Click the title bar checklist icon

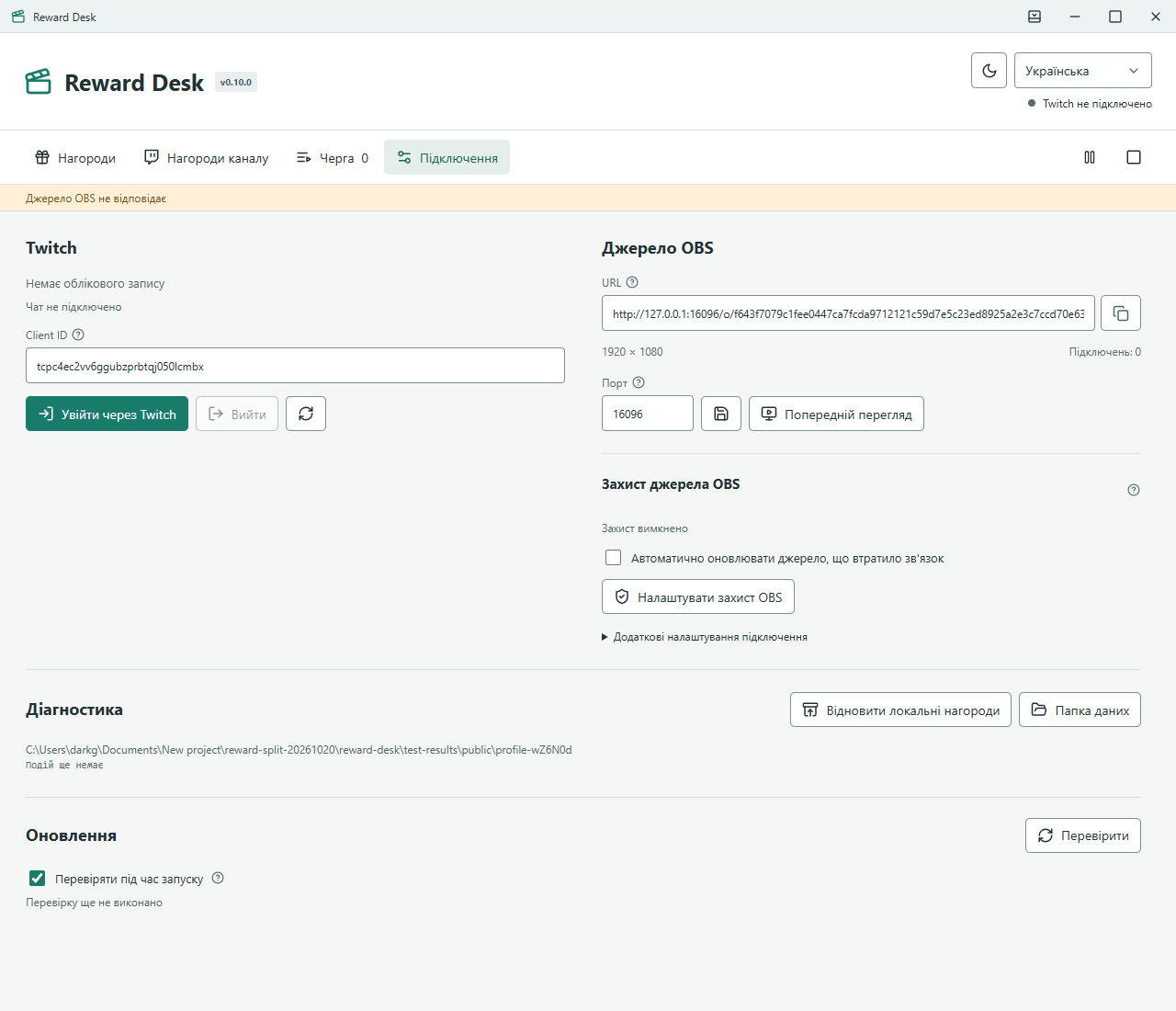tap(1035, 17)
